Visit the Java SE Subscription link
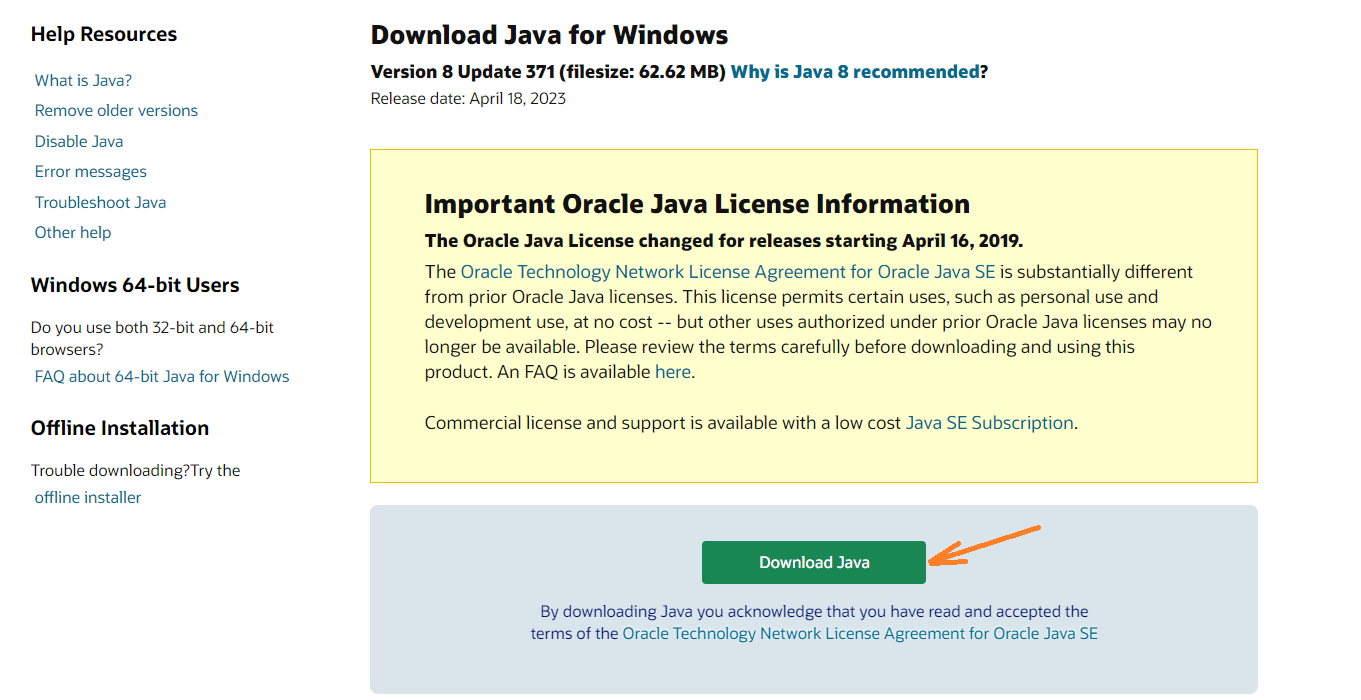This screenshot has height=700, width=1361. pos(989,423)
